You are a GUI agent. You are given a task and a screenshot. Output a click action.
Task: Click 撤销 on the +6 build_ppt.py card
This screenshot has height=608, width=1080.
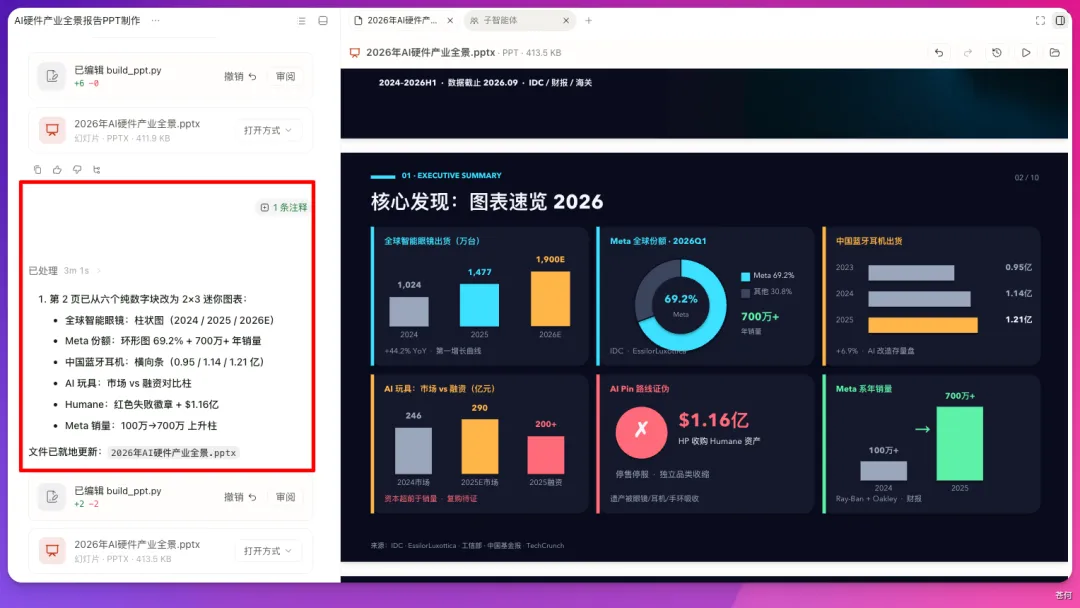tap(240, 76)
